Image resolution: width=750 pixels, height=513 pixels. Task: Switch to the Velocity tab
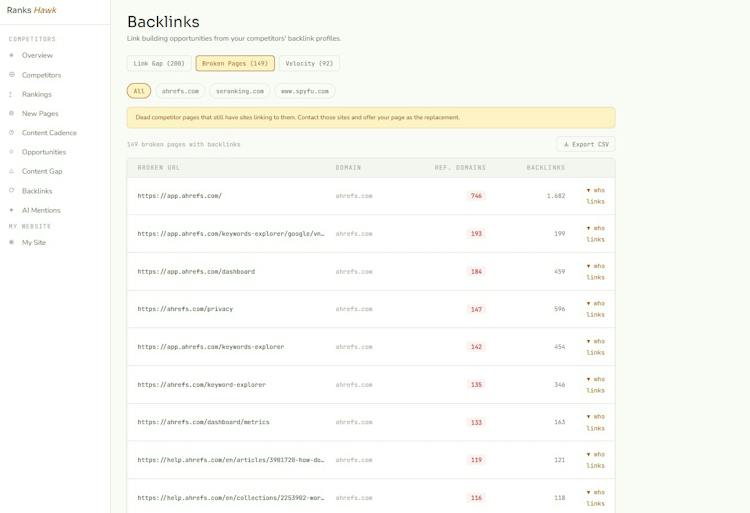click(309, 63)
